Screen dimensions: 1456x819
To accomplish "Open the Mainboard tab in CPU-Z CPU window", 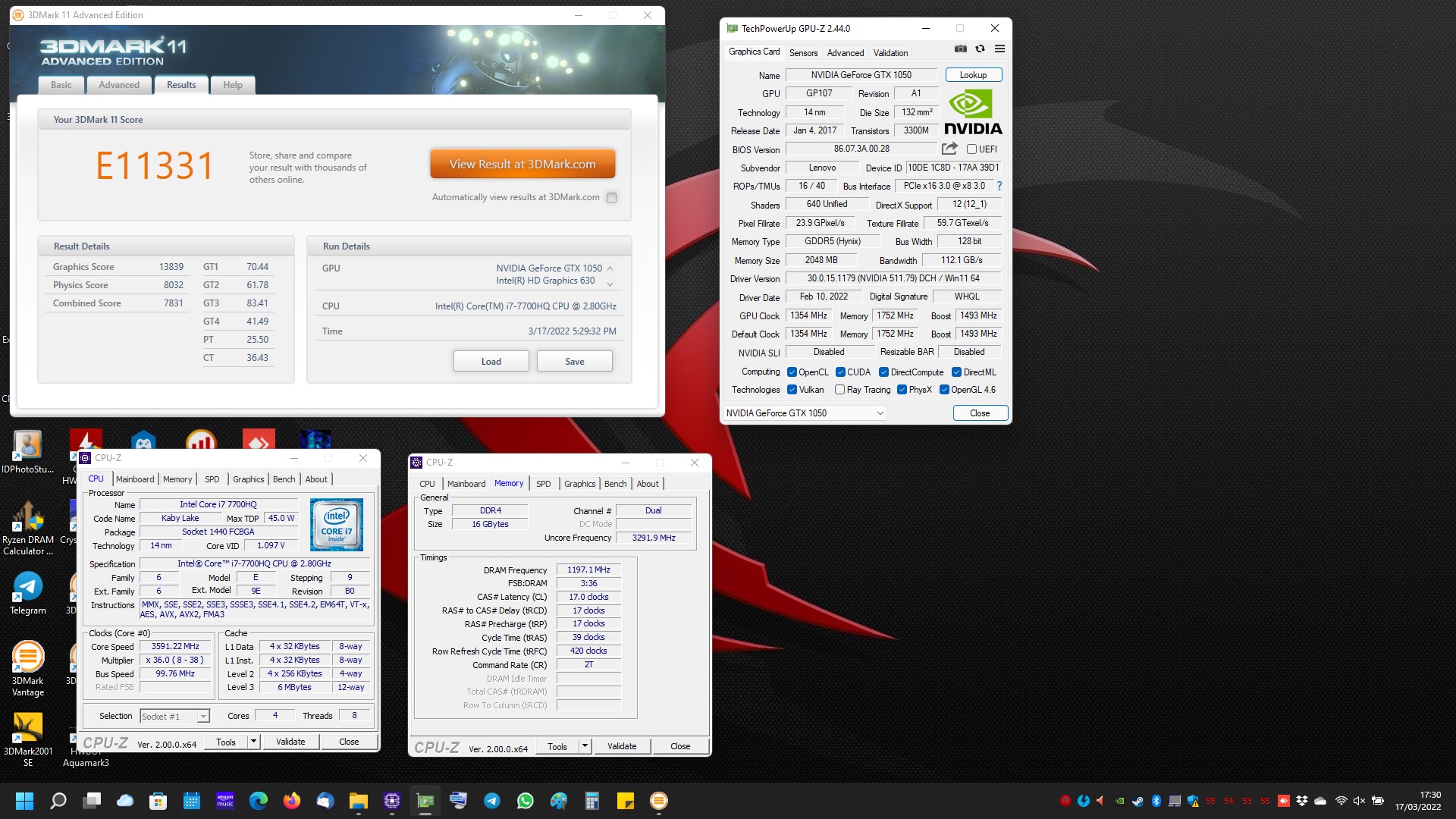I will pyautogui.click(x=135, y=479).
